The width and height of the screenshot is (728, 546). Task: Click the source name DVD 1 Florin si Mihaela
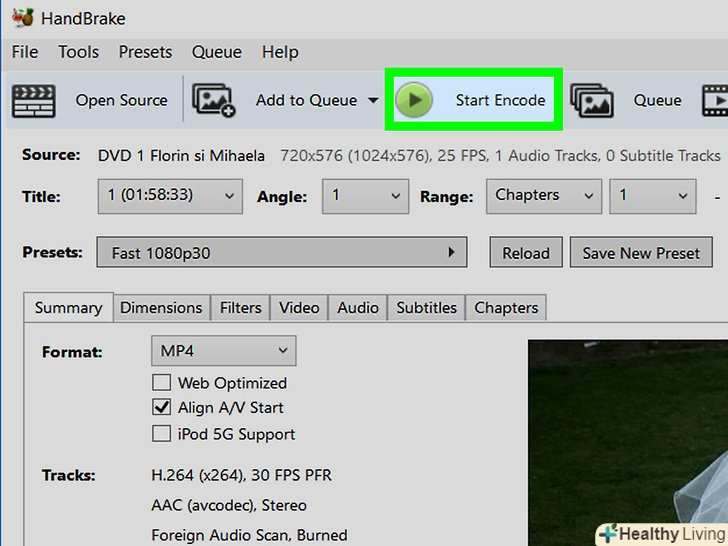(181, 155)
